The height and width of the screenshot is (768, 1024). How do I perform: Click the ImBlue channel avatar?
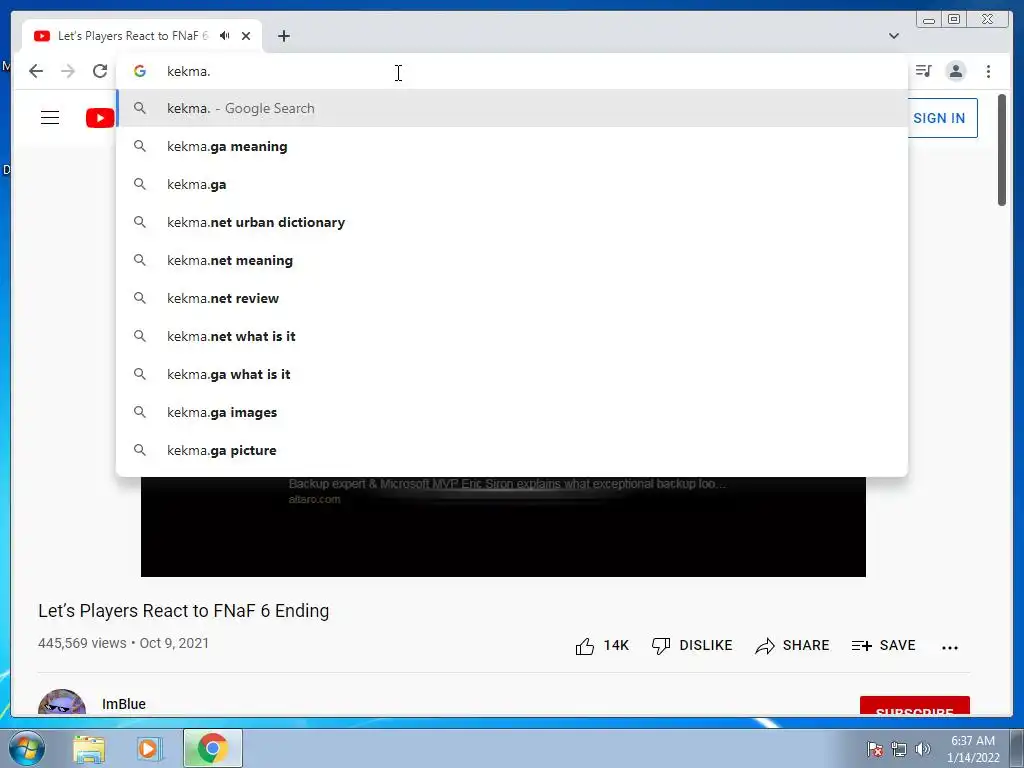pyautogui.click(x=62, y=702)
